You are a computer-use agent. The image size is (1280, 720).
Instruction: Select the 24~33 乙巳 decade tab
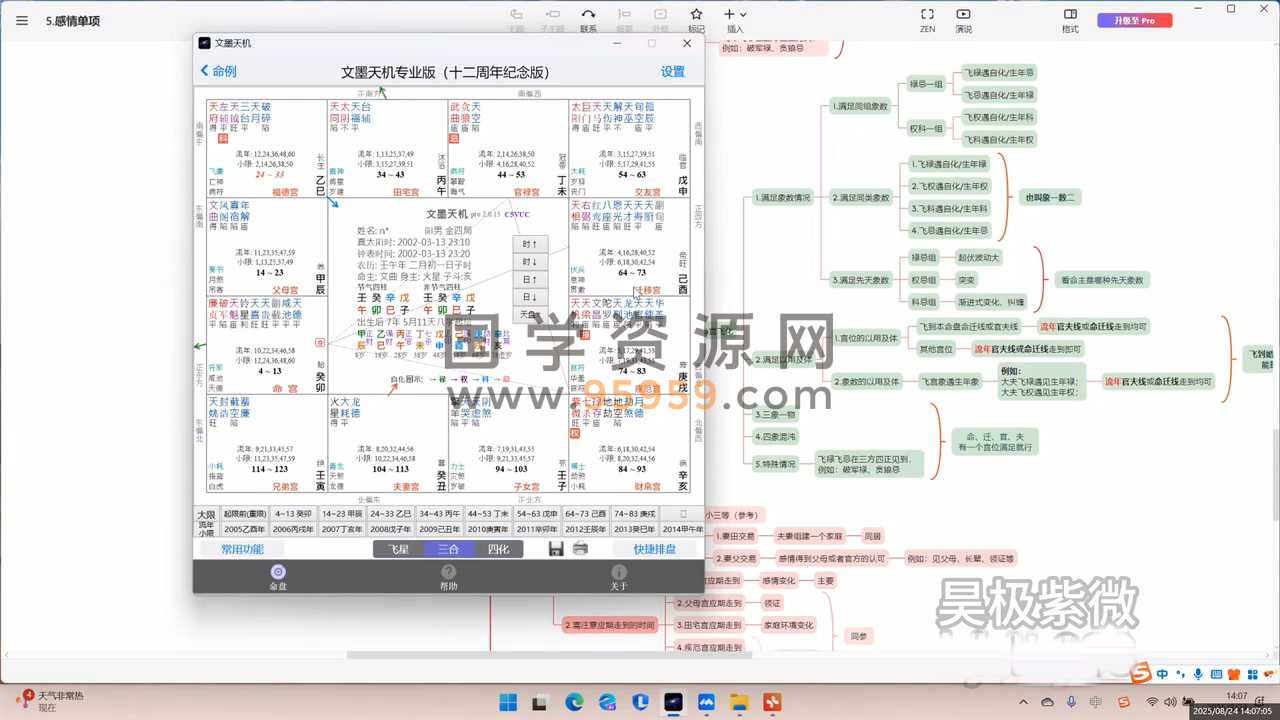390,514
